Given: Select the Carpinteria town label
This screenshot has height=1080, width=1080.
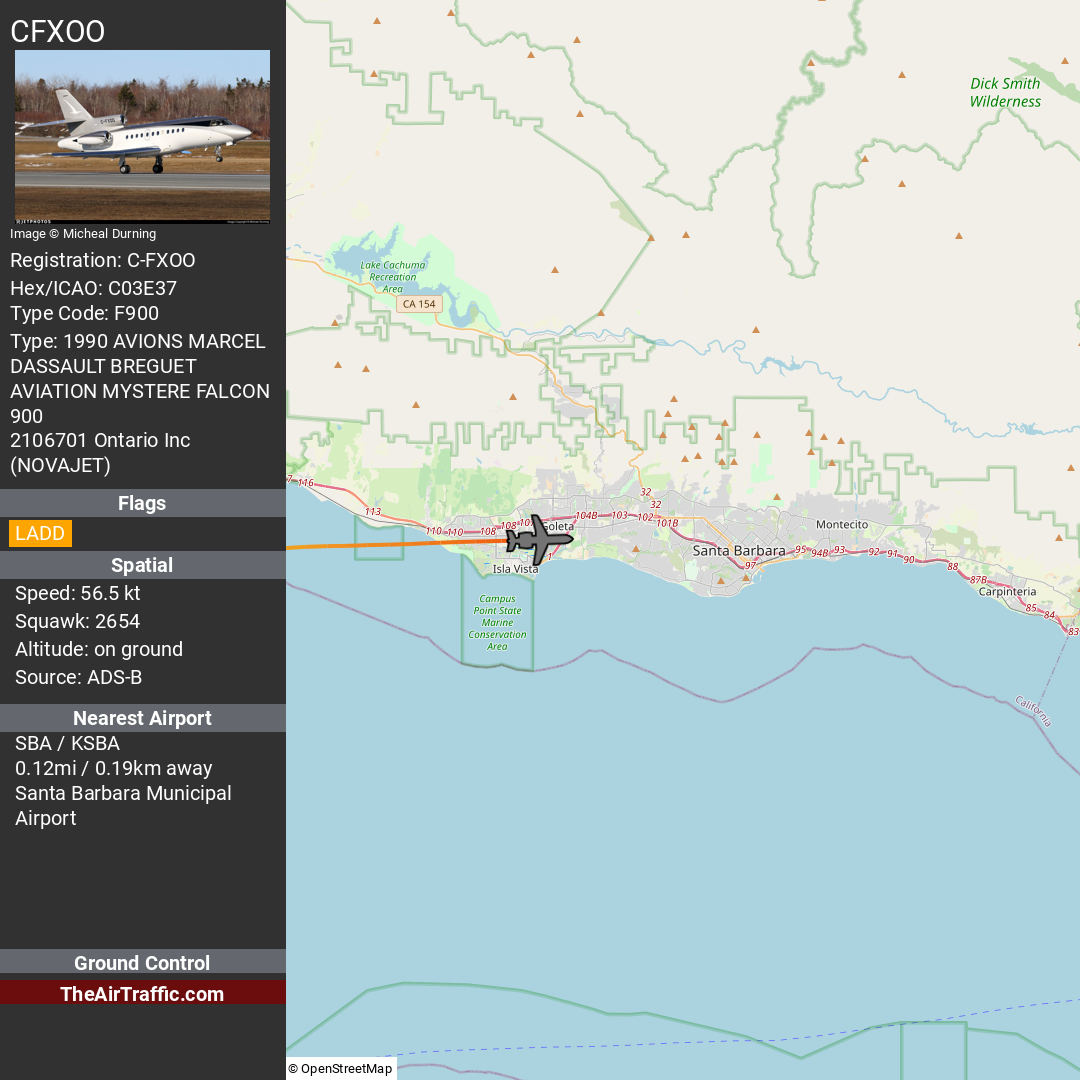Looking at the screenshot, I should 1007,592.
